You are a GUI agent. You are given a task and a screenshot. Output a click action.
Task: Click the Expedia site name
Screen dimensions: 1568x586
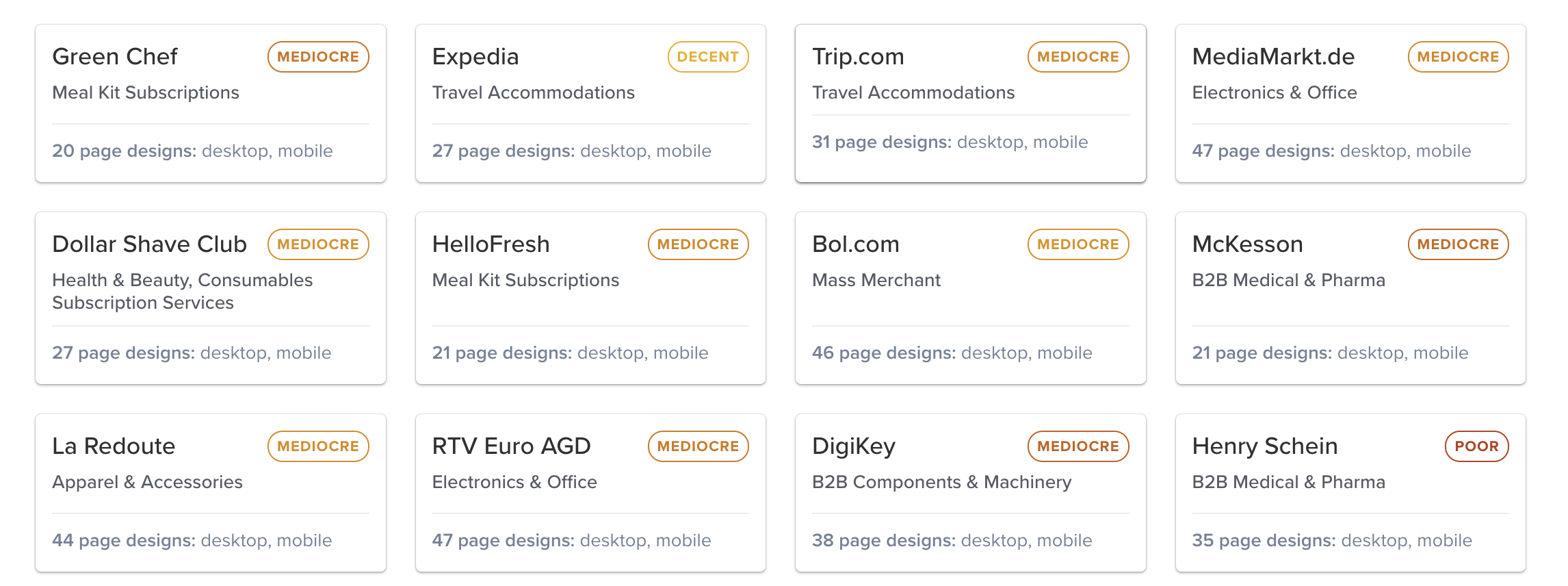pyautogui.click(x=475, y=57)
